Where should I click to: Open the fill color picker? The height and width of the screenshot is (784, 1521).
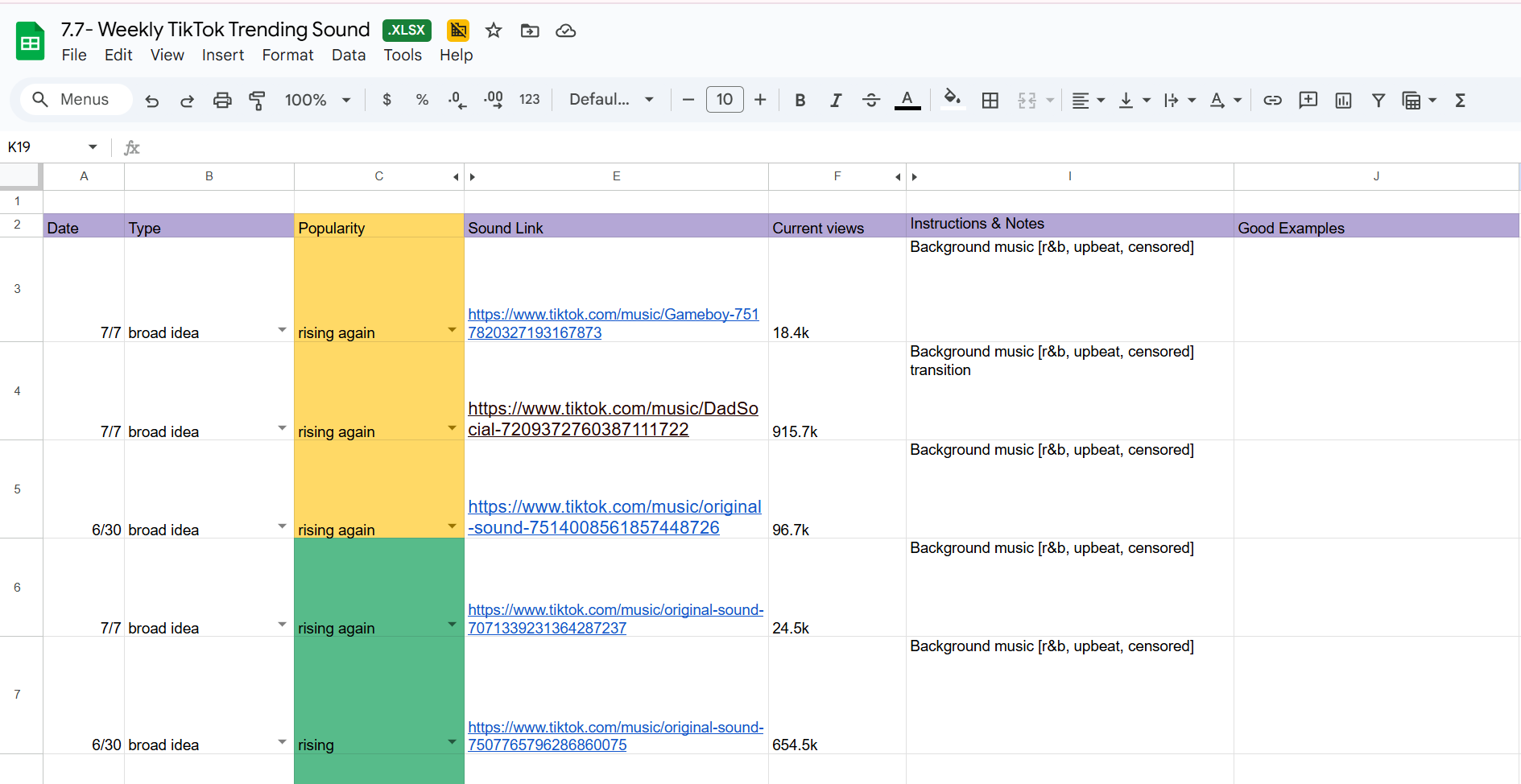click(953, 100)
